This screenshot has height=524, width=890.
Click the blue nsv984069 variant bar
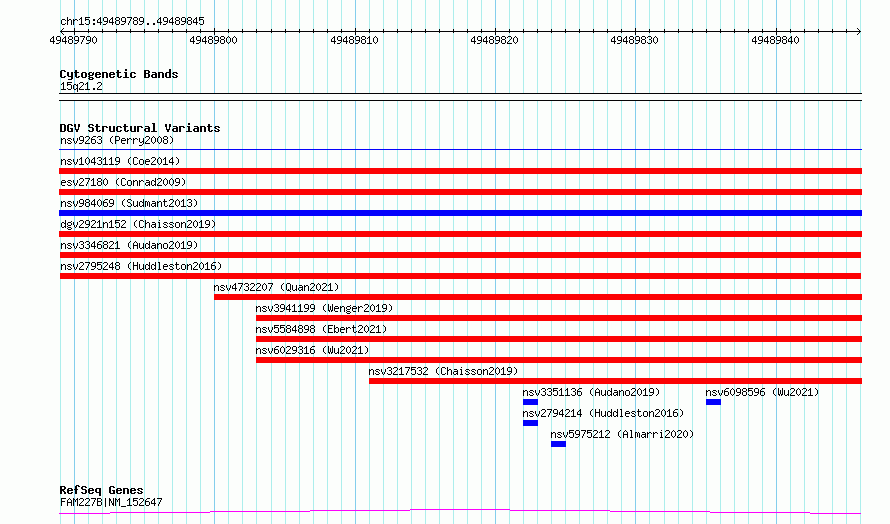pyautogui.click(x=460, y=213)
